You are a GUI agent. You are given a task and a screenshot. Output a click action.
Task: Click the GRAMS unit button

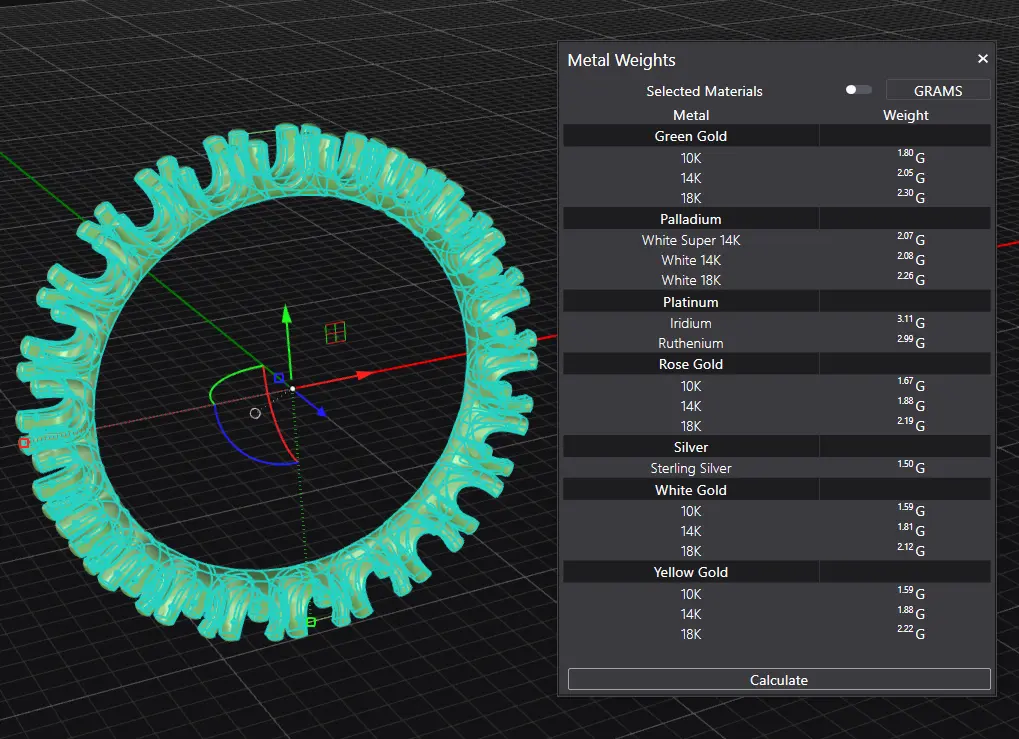tap(938, 90)
